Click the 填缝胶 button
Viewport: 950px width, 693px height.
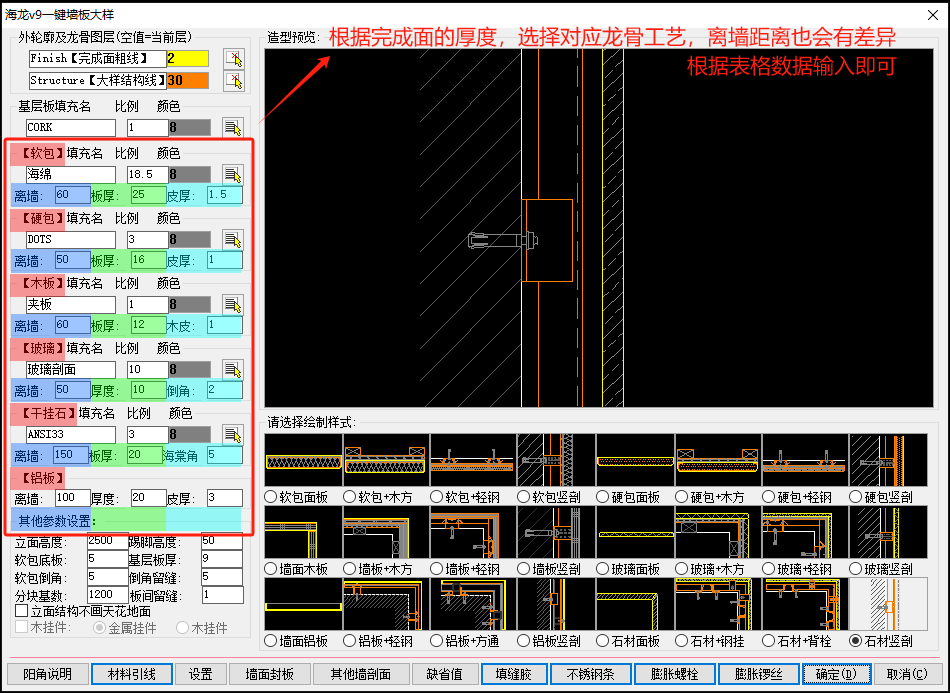[514, 674]
